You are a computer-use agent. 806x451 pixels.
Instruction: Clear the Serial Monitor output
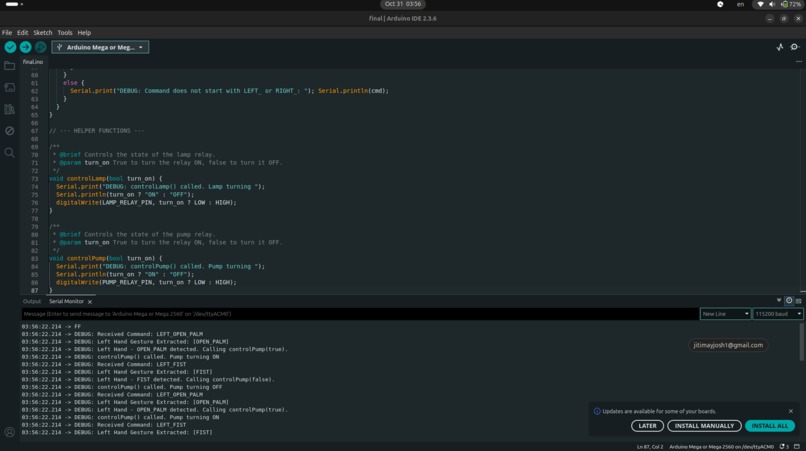click(x=798, y=301)
